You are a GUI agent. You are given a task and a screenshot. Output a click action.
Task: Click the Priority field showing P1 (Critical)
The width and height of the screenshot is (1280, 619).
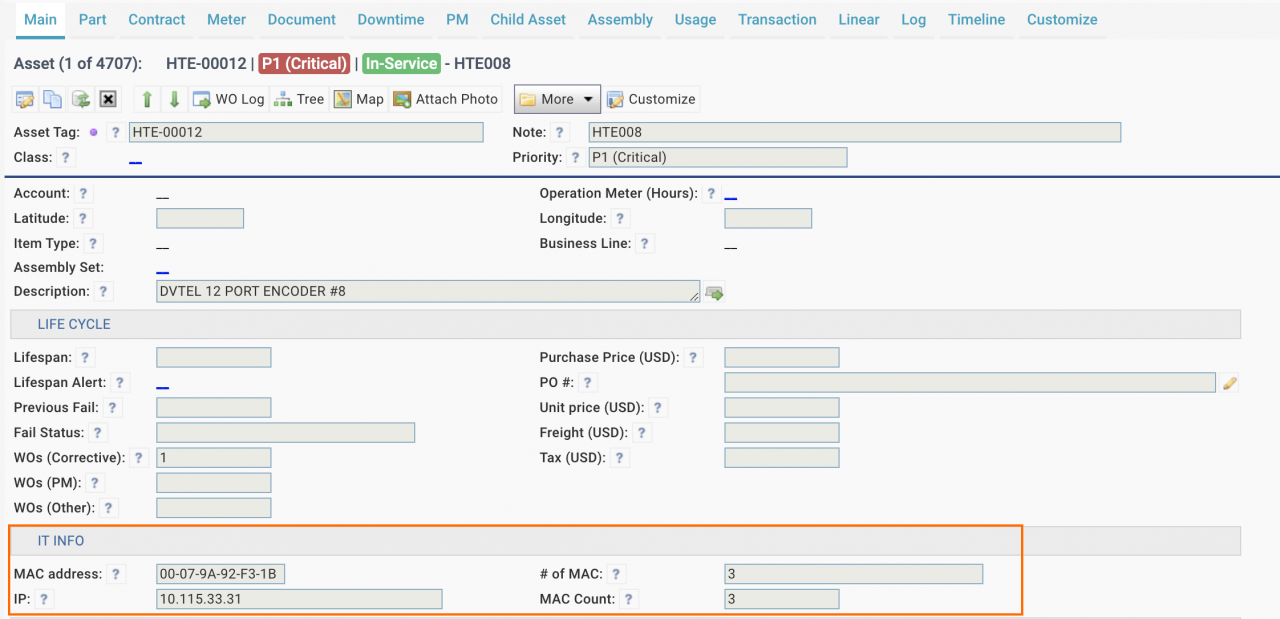tap(717, 157)
